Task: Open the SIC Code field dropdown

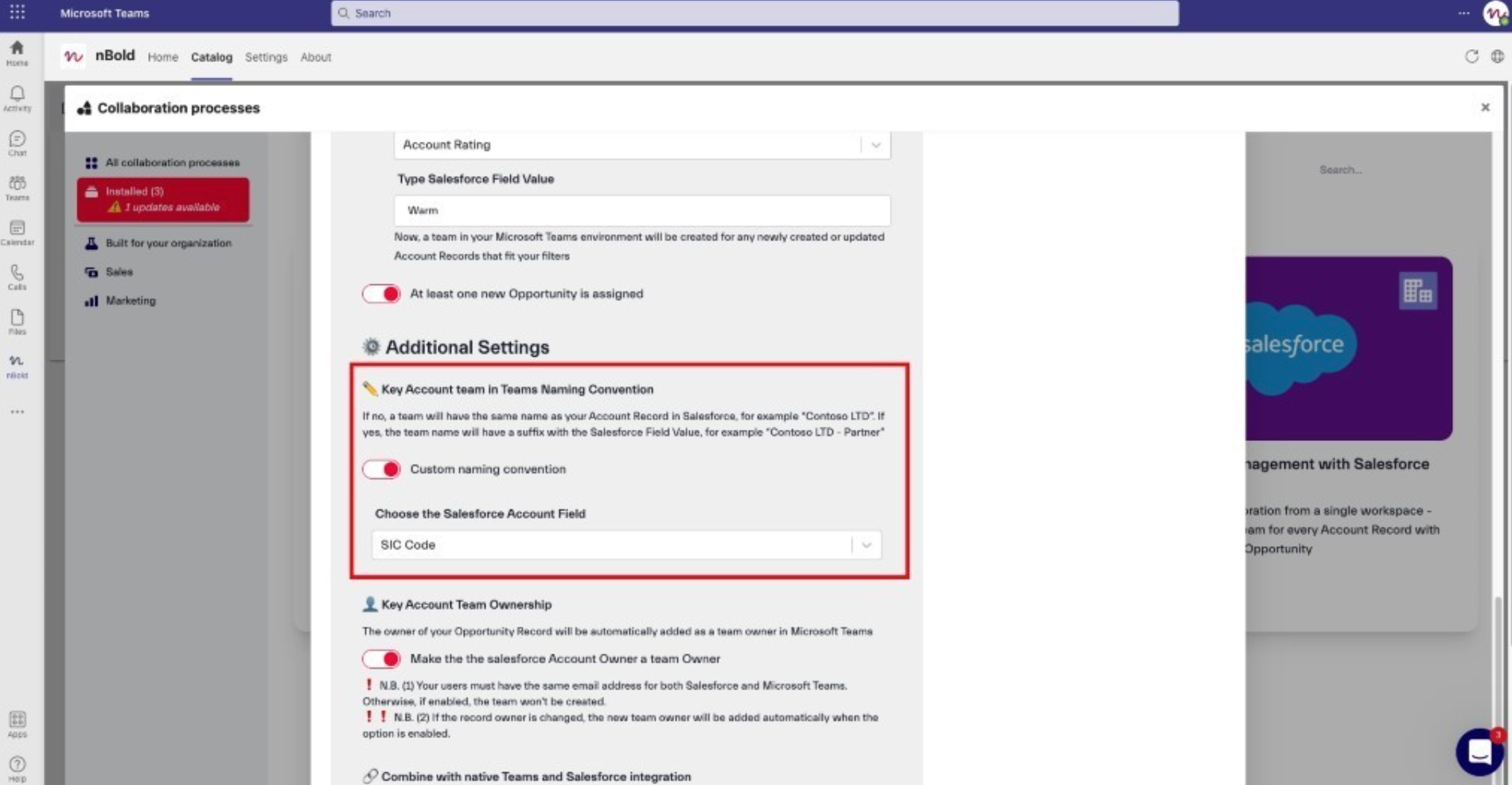Action: (866, 545)
